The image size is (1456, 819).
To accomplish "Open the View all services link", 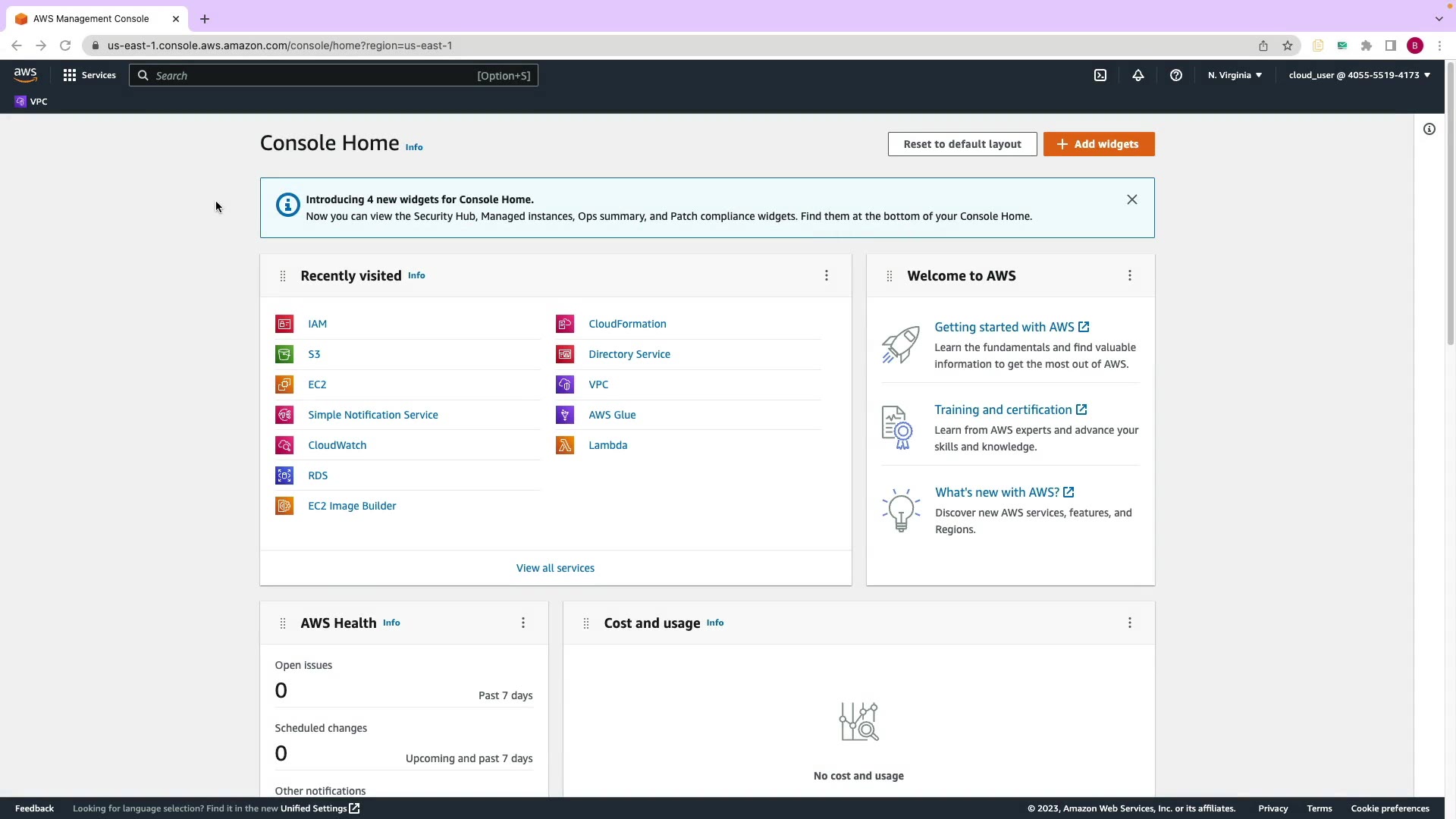I will click(555, 568).
